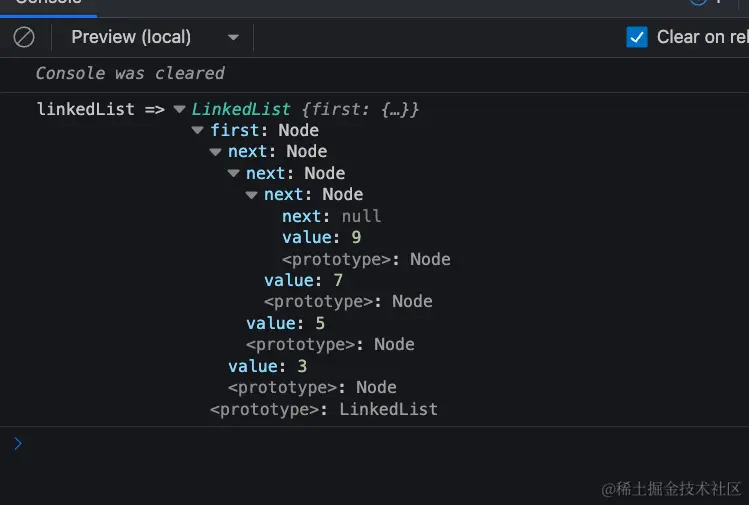Select the 'value: 5' row

point(285,323)
